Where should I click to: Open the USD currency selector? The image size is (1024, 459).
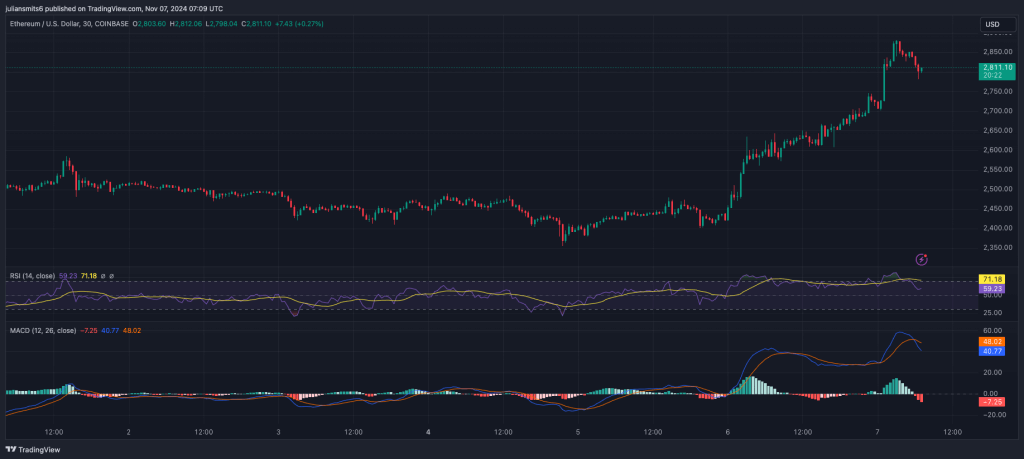pyautogui.click(x=998, y=24)
